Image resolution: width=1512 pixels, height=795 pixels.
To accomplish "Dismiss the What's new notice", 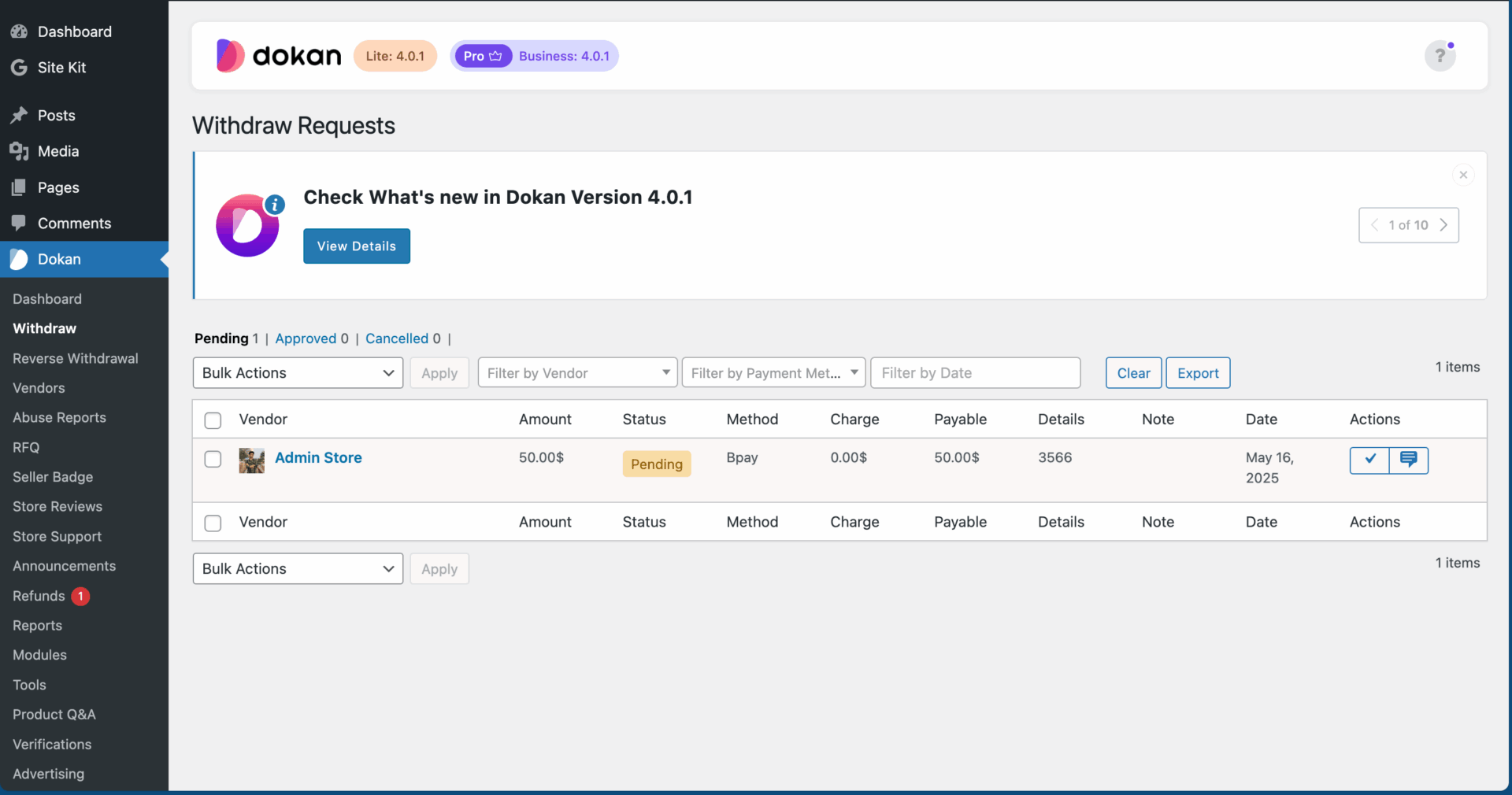I will (x=1463, y=175).
